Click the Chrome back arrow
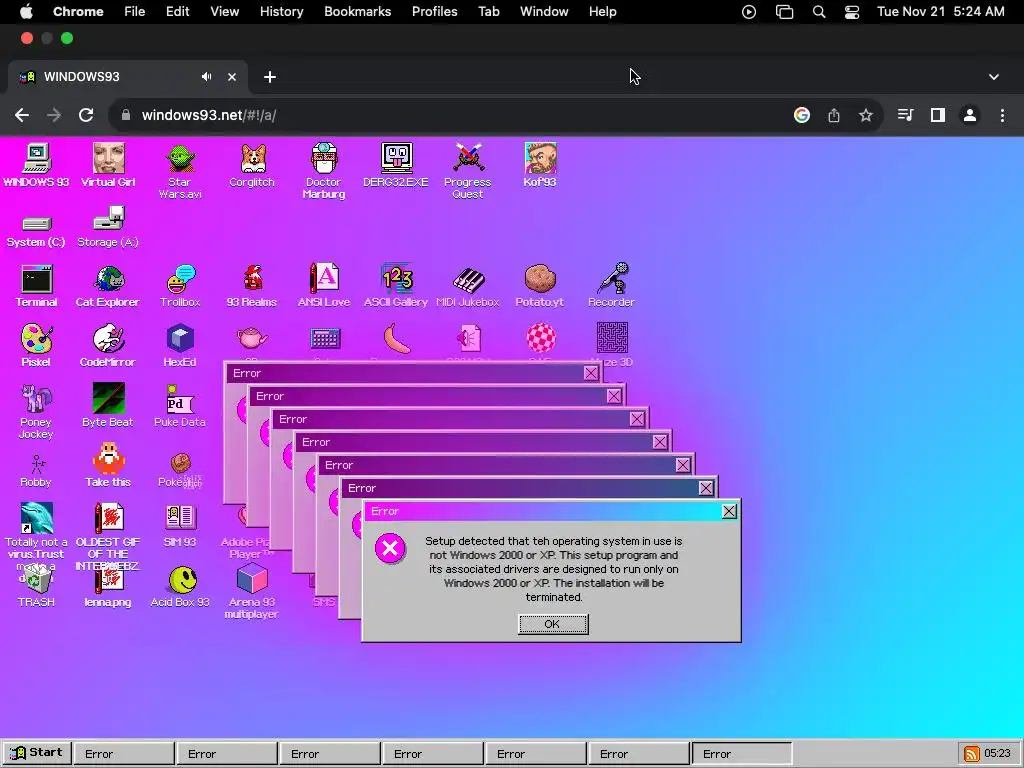Viewport: 1024px width, 768px height. (22, 116)
